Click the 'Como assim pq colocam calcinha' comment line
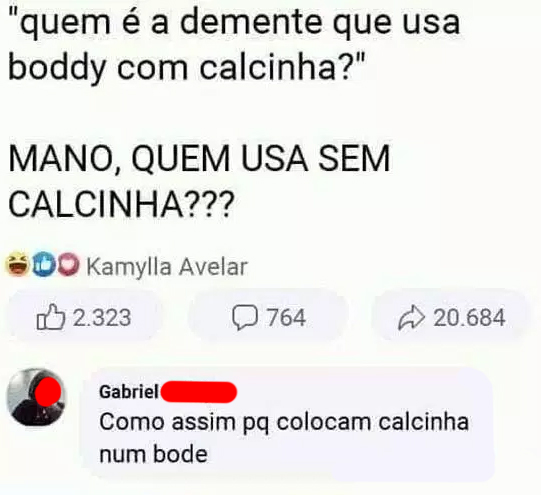This screenshot has width=541, height=495. (284, 422)
